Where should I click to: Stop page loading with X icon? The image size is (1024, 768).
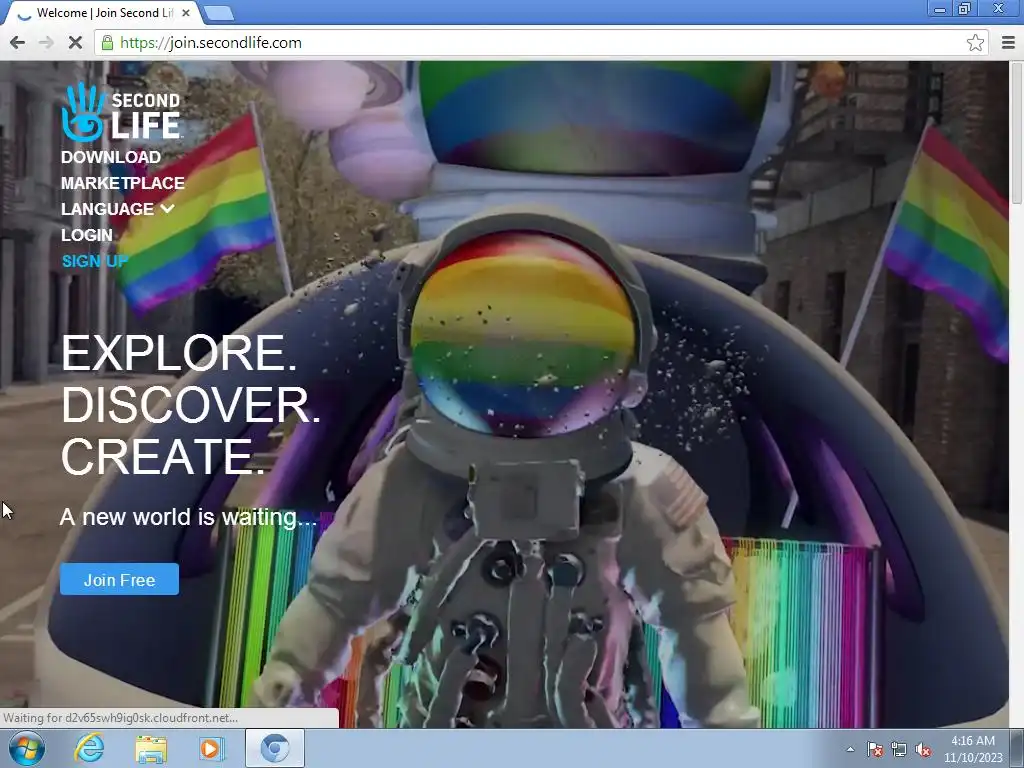75,42
